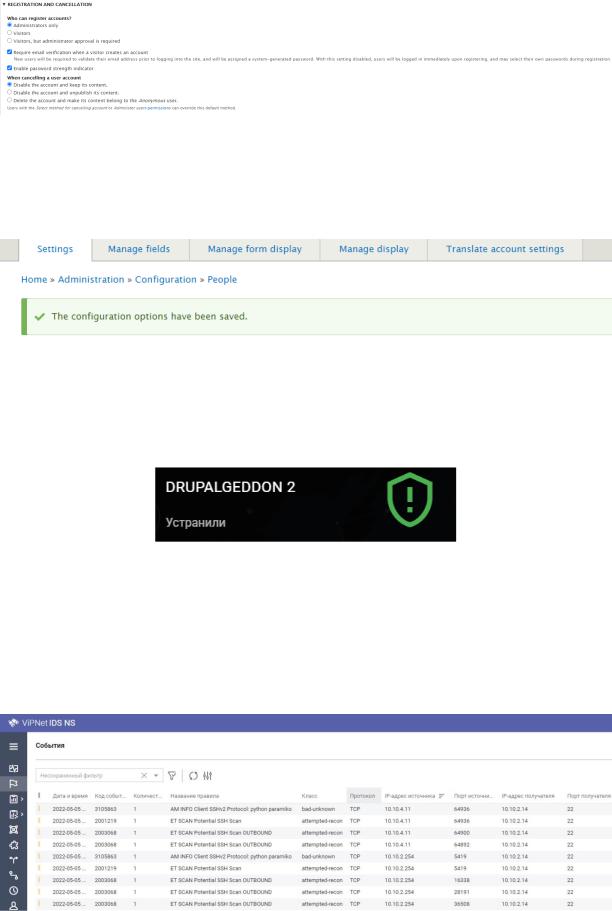Open the hamburger menu in ViPNet sidebar

click(x=13, y=747)
